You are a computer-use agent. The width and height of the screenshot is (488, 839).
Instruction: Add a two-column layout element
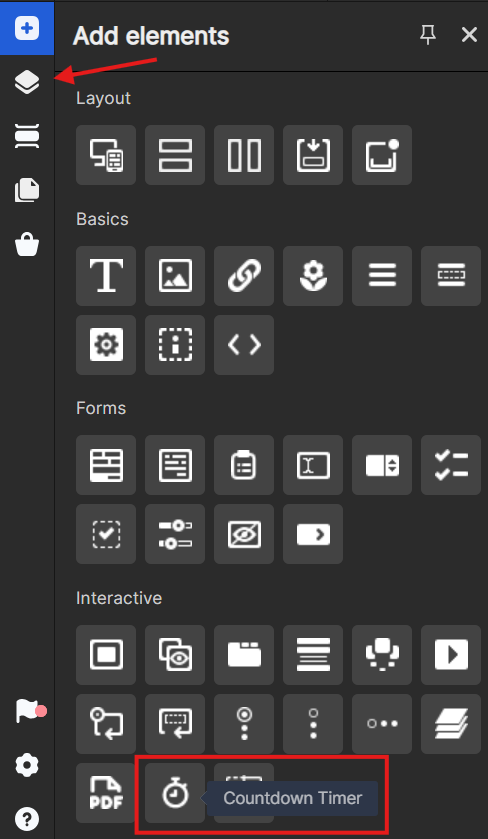(x=244, y=155)
